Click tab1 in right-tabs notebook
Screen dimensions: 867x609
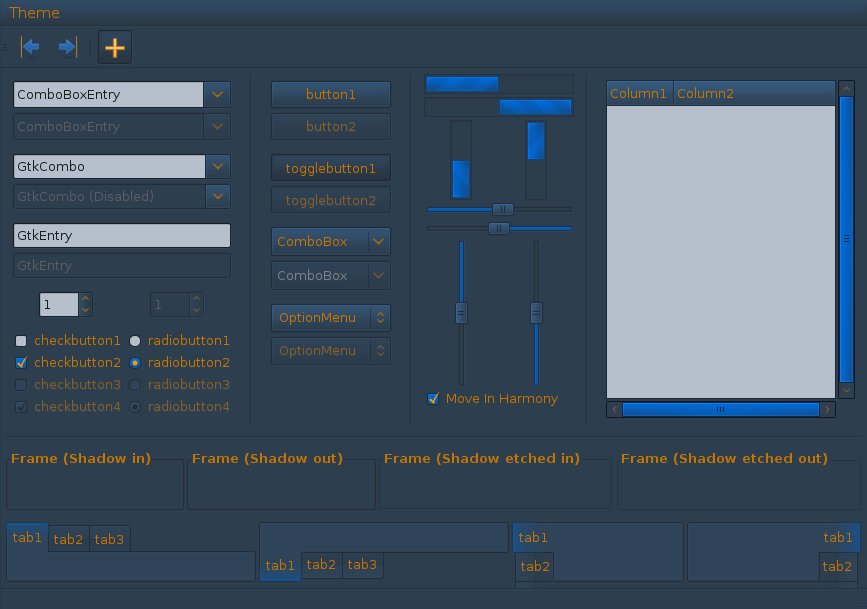pyautogui.click(x=838, y=537)
